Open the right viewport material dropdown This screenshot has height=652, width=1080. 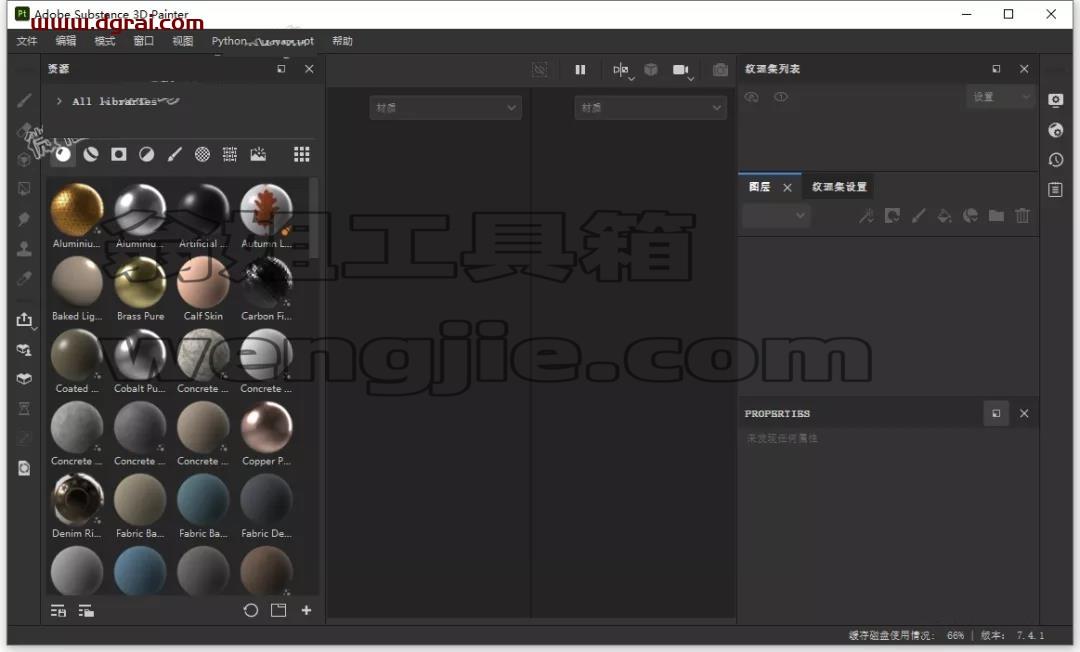pyautogui.click(x=650, y=107)
